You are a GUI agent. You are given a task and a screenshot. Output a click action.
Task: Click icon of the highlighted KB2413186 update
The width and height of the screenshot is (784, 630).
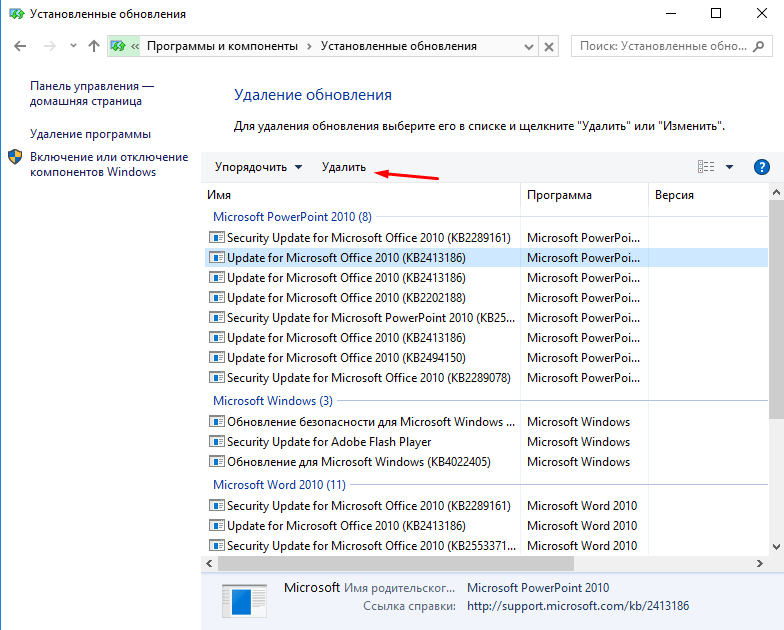point(216,258)
